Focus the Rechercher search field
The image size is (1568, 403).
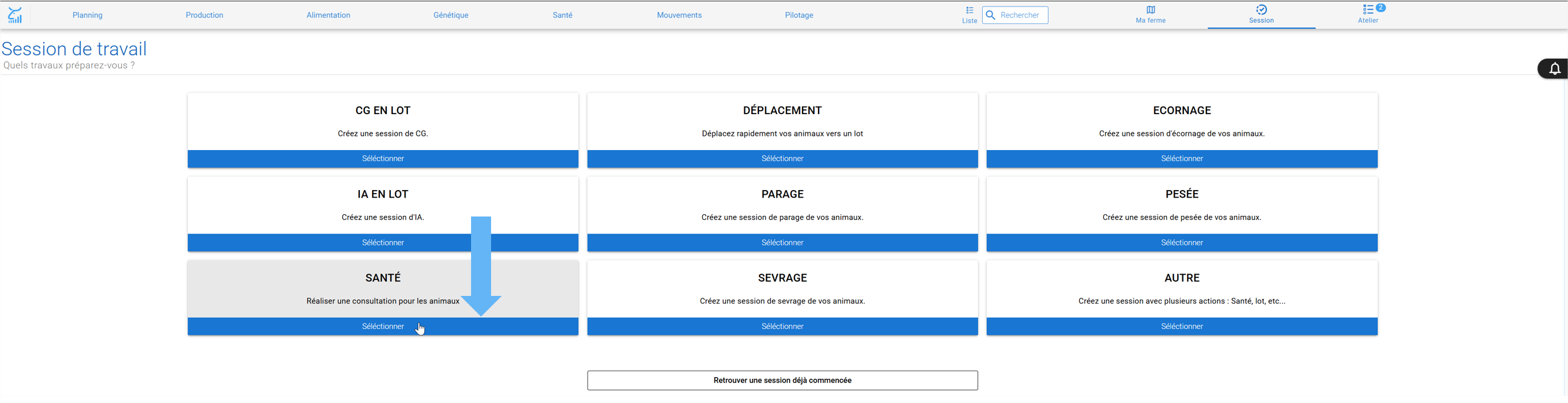coord(1015,15)
